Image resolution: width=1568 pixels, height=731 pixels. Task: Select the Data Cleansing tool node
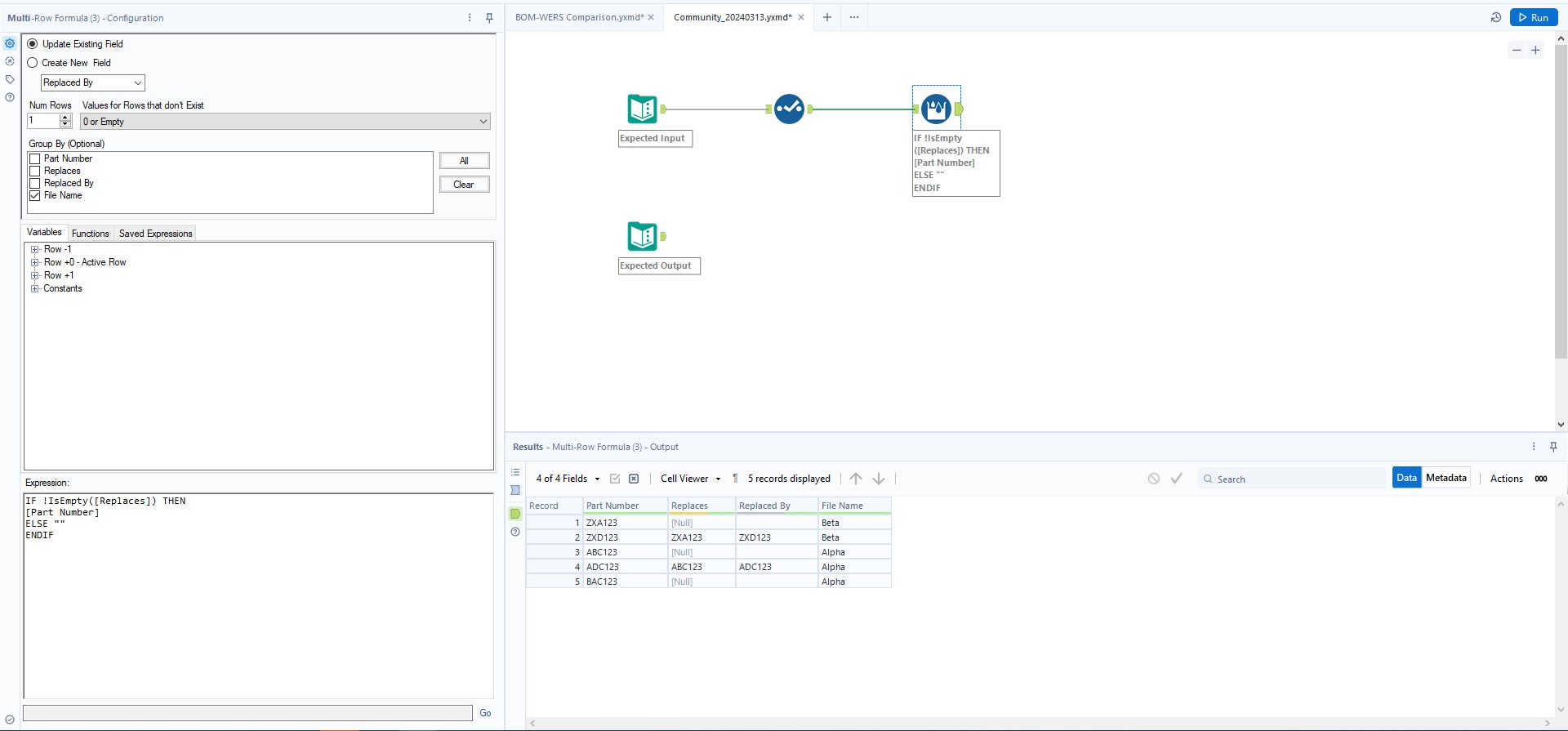pyautogui.click(x=789, y=109)
